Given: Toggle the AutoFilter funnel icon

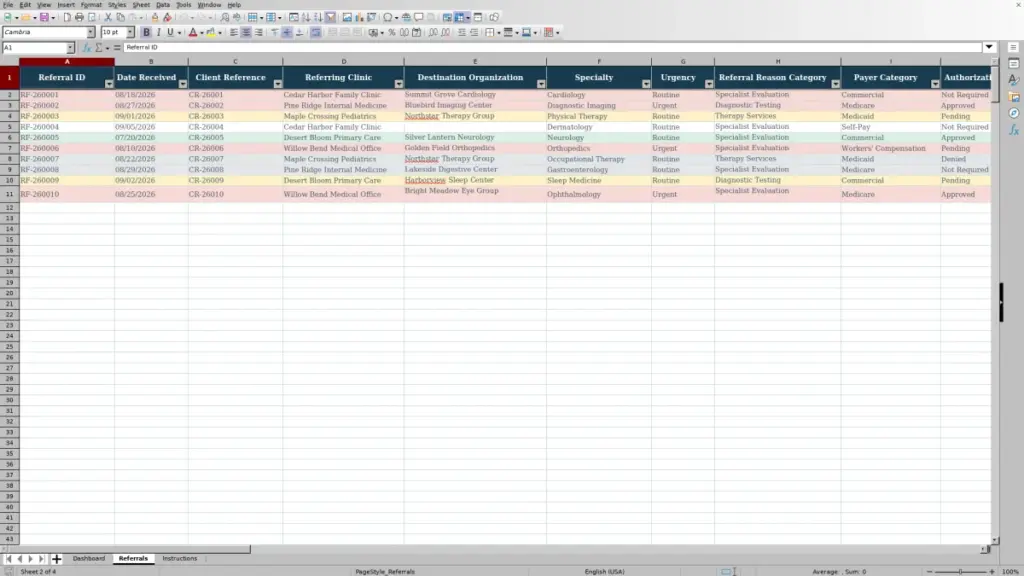Looking at the screenshot, I should click(x=330, y=18).
